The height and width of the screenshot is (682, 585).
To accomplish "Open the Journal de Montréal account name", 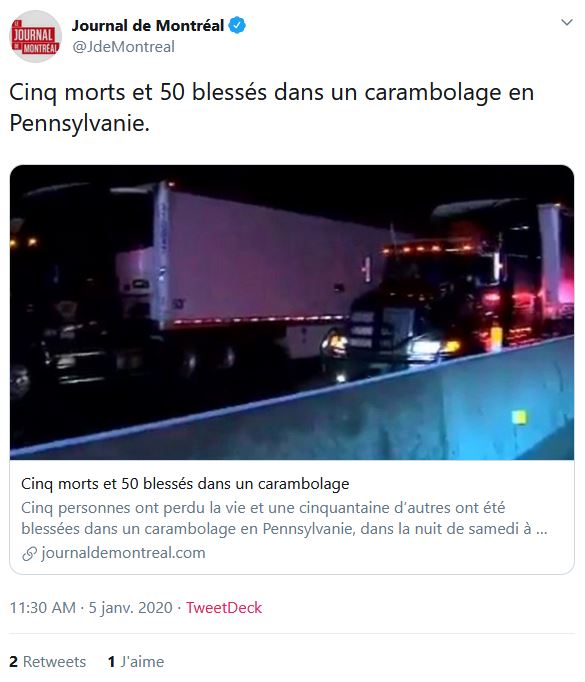I will pyautogui.click(x=148, y=26).
